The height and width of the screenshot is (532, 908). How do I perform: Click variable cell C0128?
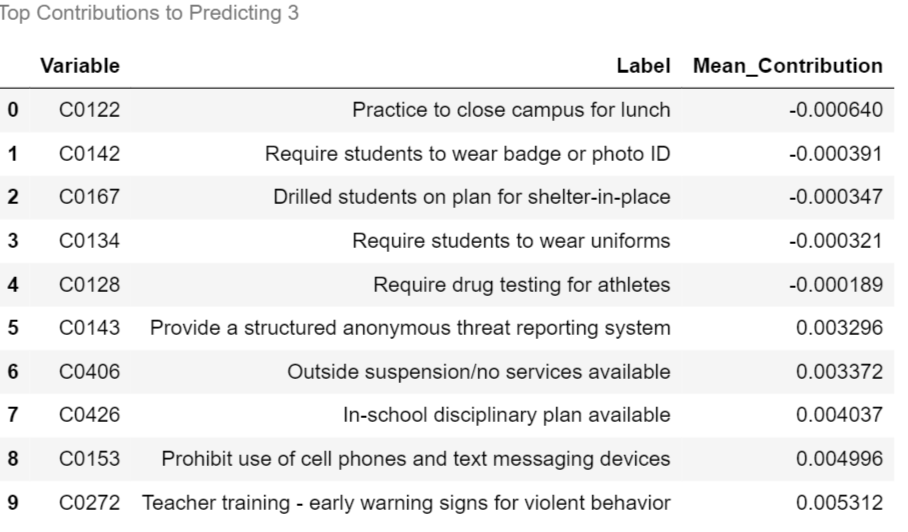pos(90,286)
